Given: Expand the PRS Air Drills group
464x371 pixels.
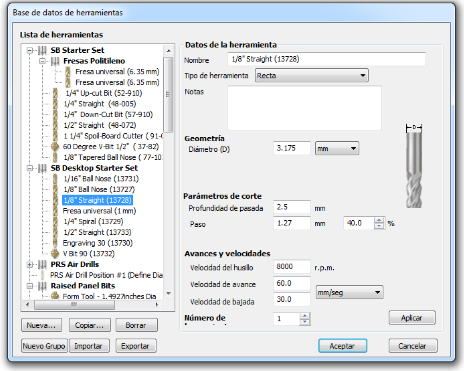Looking at the screenshot, I should (x=30, y=264).
